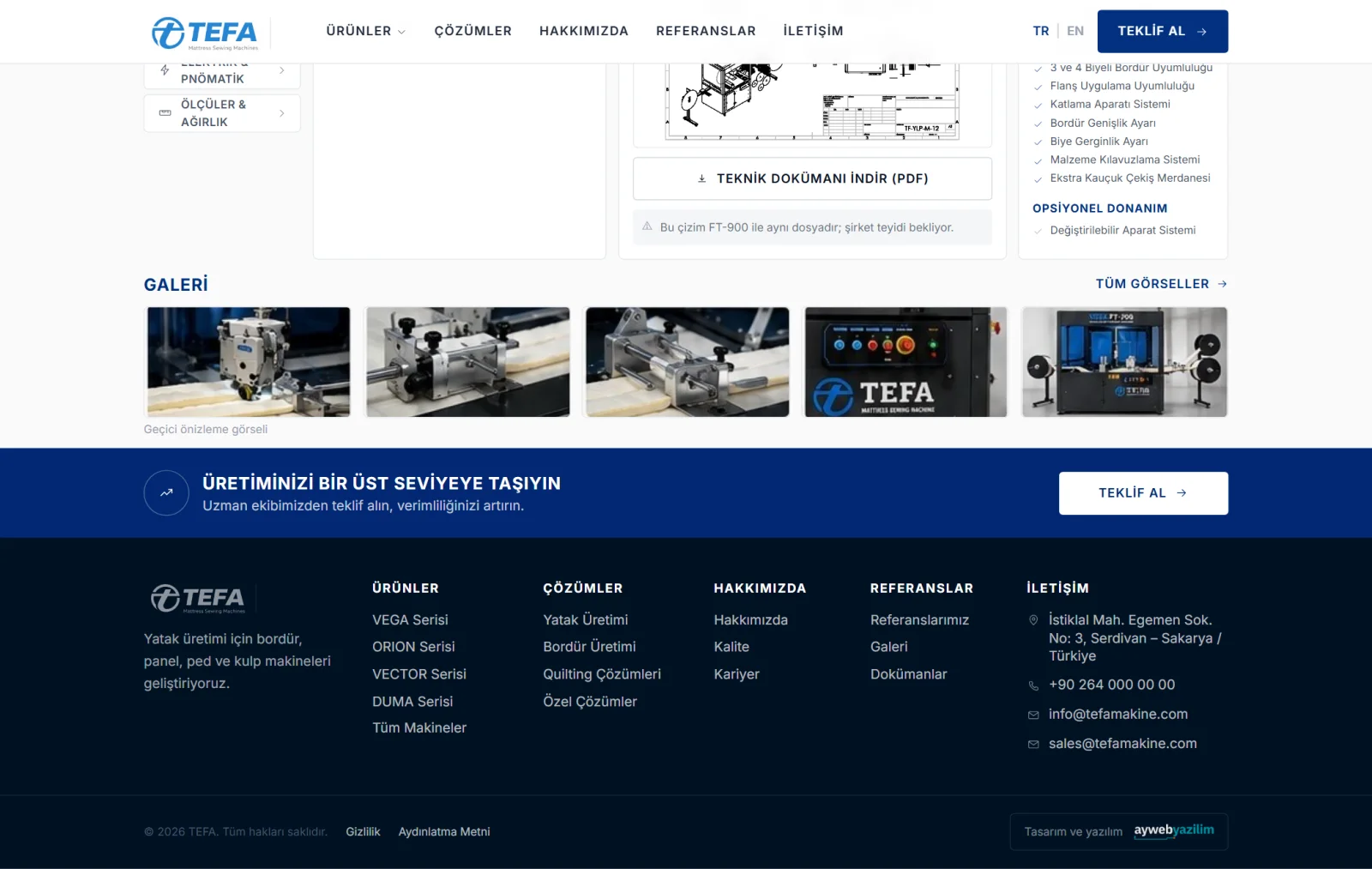Open VEGA Serisi footer link
The width and height of the screenshot is (1372, 869).
coord(410,619)
